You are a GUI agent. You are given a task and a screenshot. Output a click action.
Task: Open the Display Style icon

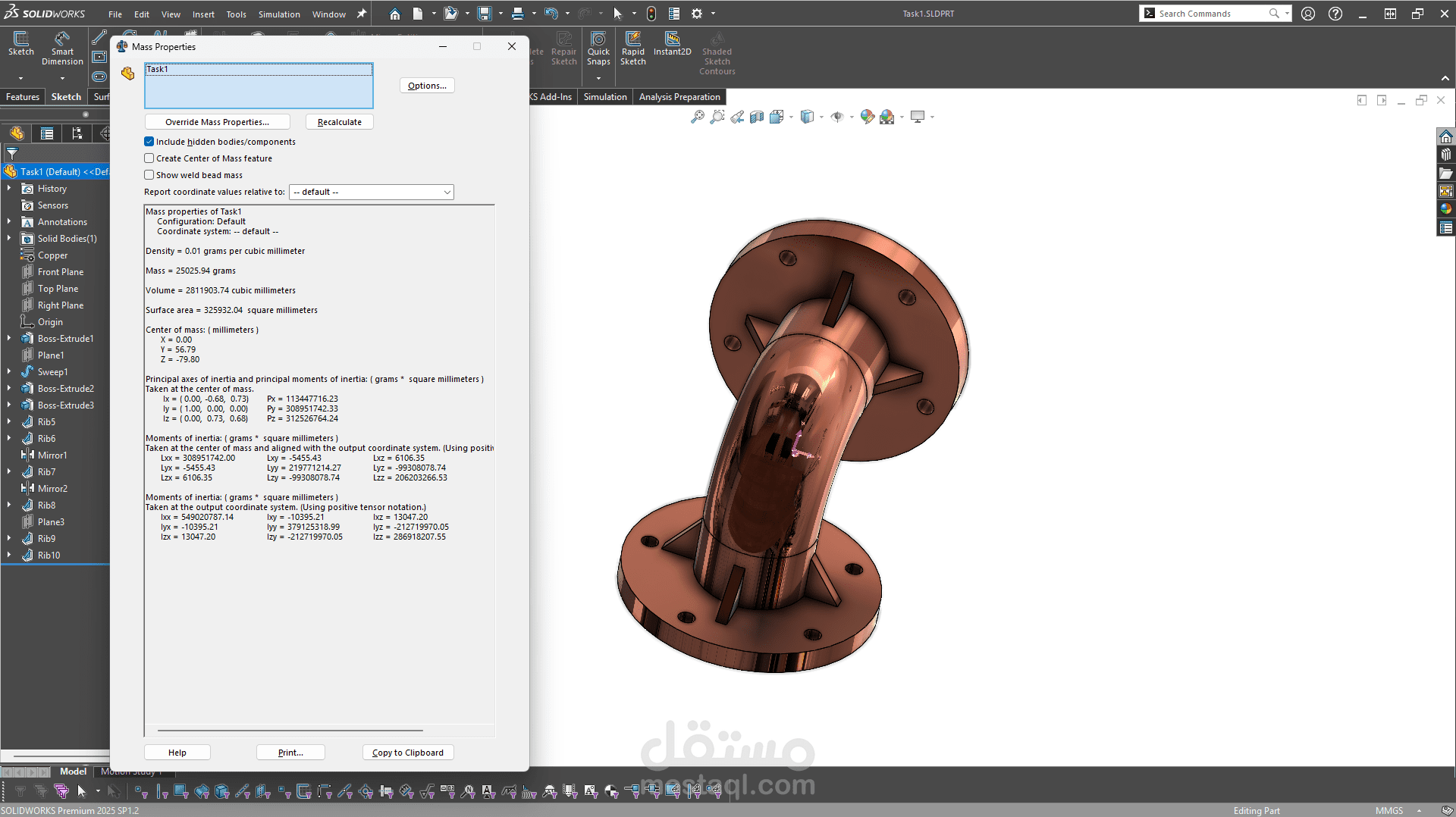[808, 117]
